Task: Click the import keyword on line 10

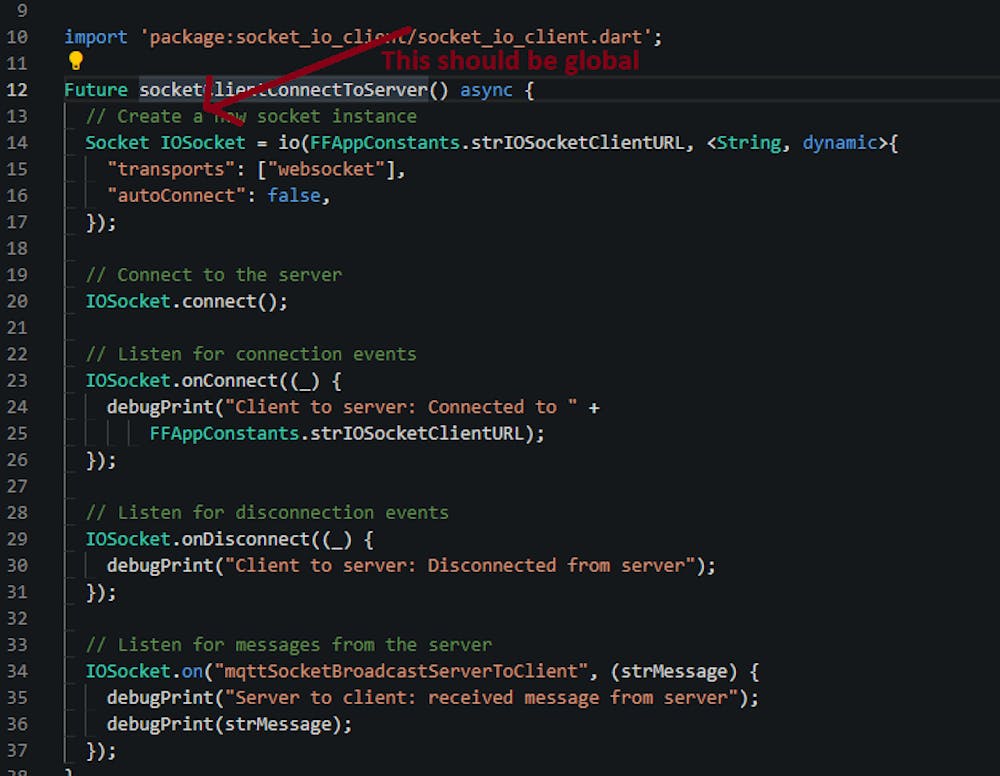Action: tap(96, 37)
